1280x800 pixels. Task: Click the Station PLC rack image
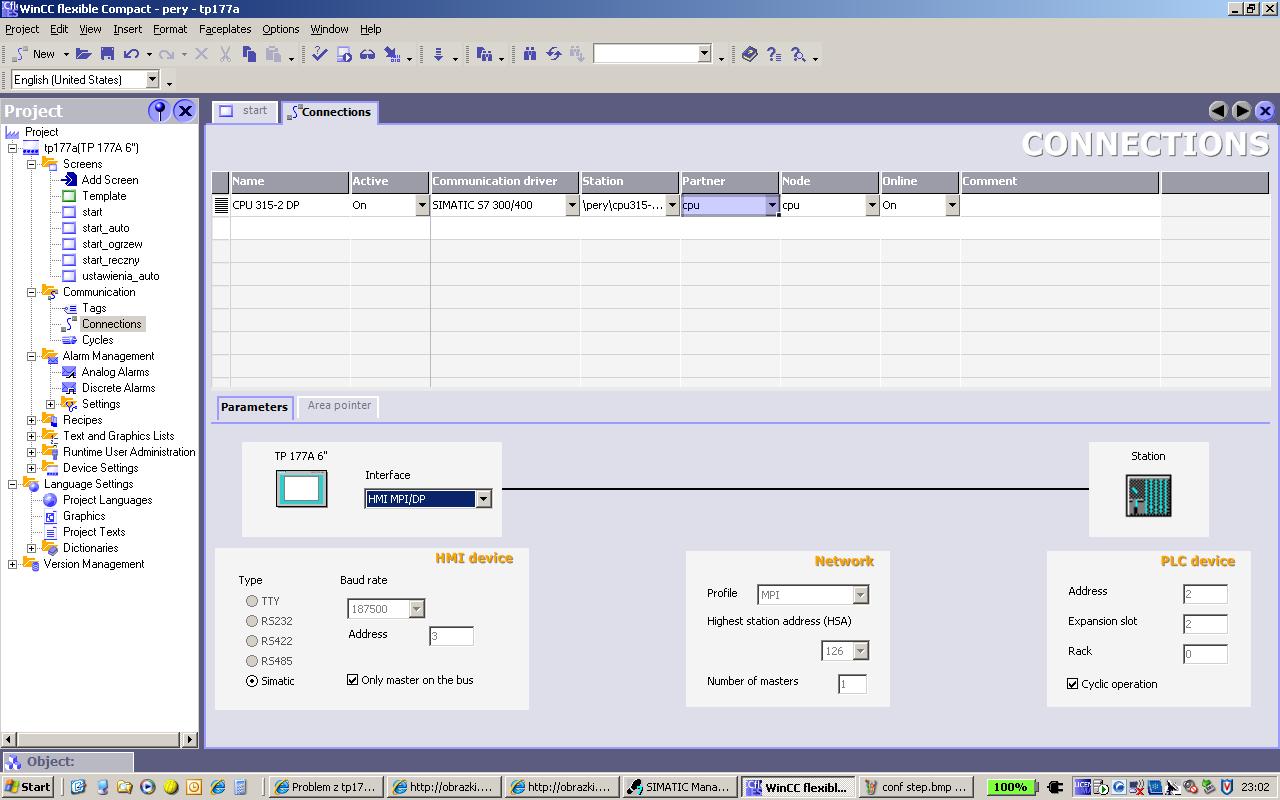[x=1148, y=496]
